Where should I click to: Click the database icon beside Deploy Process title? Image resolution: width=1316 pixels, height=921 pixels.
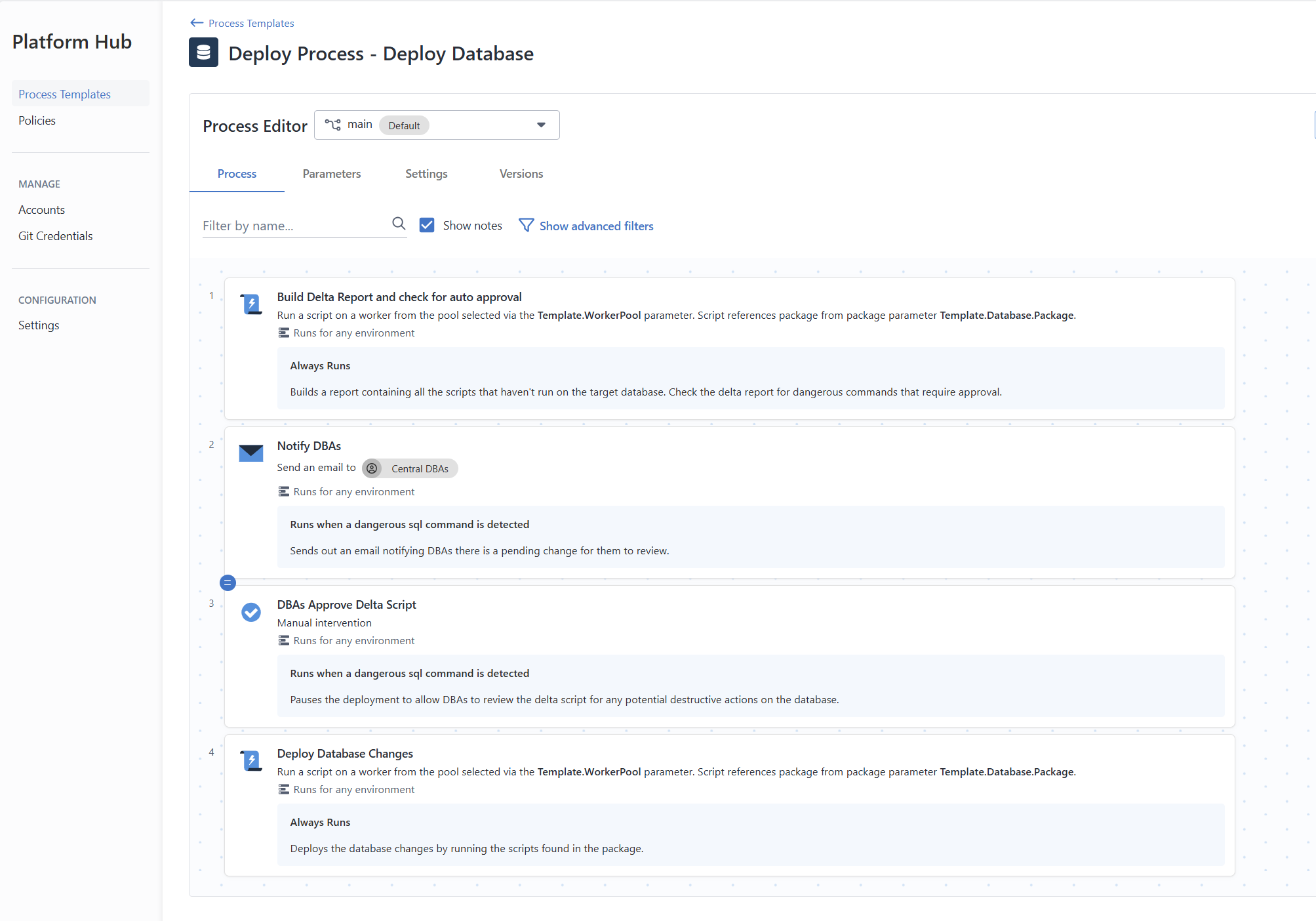203,52
